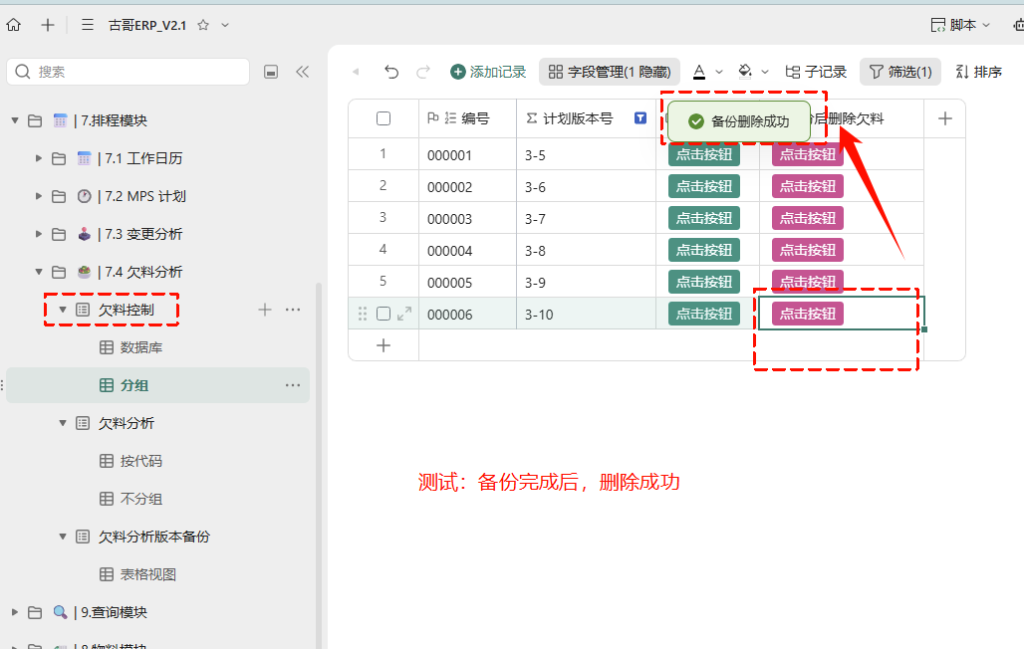Go to the home page icon

[14, 25]
